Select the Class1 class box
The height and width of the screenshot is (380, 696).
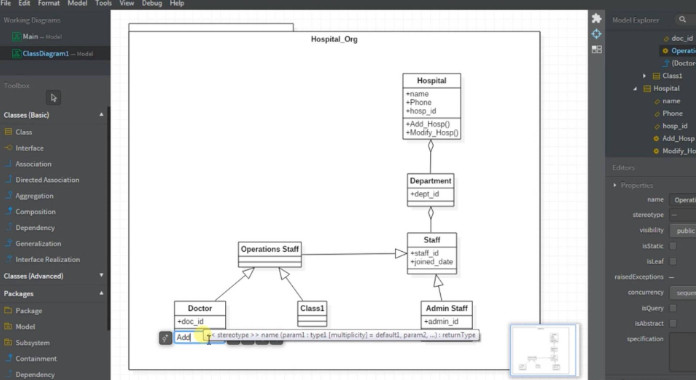point(312,314)
